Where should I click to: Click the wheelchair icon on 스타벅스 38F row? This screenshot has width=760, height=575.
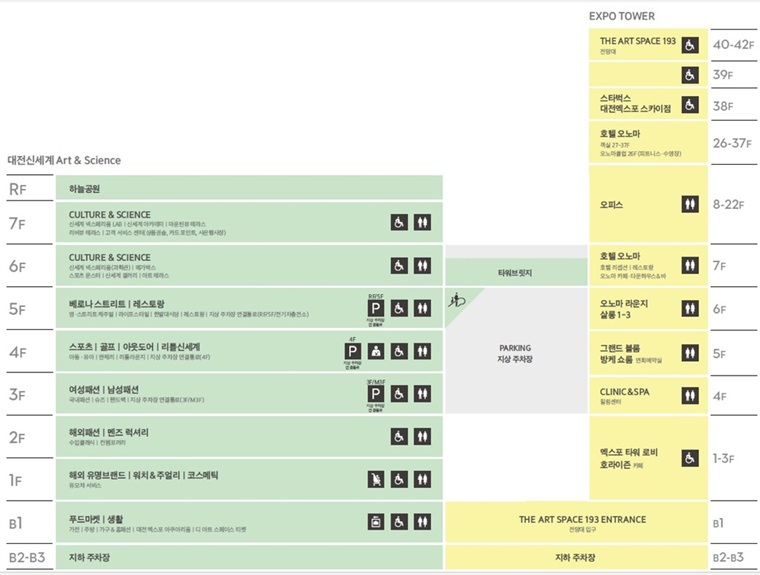(690, 105)
